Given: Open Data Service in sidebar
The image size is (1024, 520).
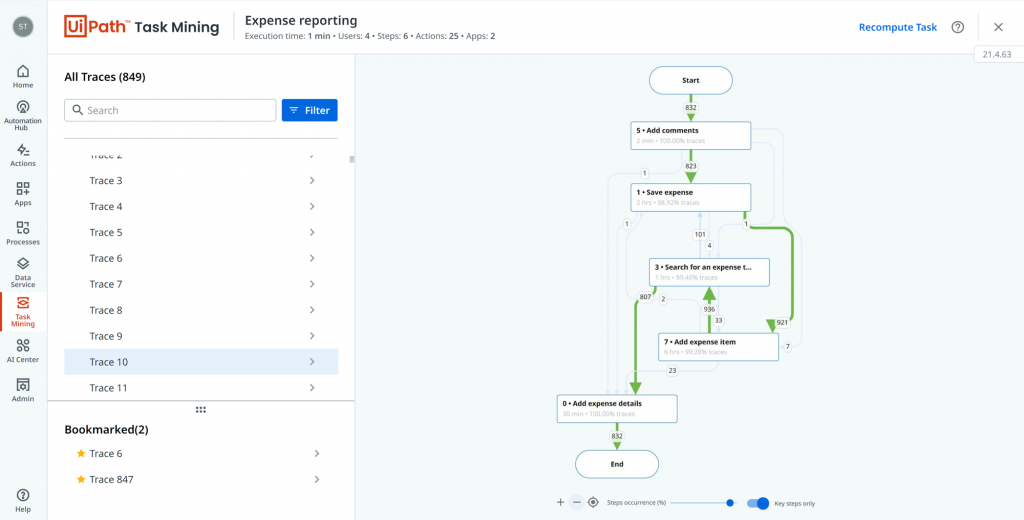Looking at the screenshot, I should coord(24,272).
